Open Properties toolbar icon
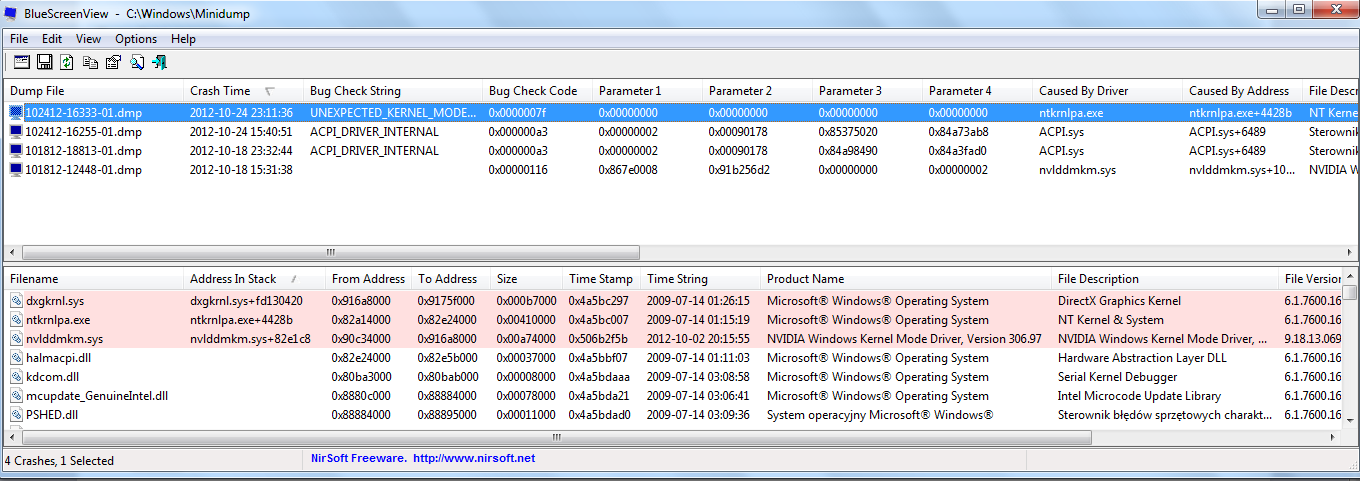This screenshot has width=1360, height=481. pos(113,62)
